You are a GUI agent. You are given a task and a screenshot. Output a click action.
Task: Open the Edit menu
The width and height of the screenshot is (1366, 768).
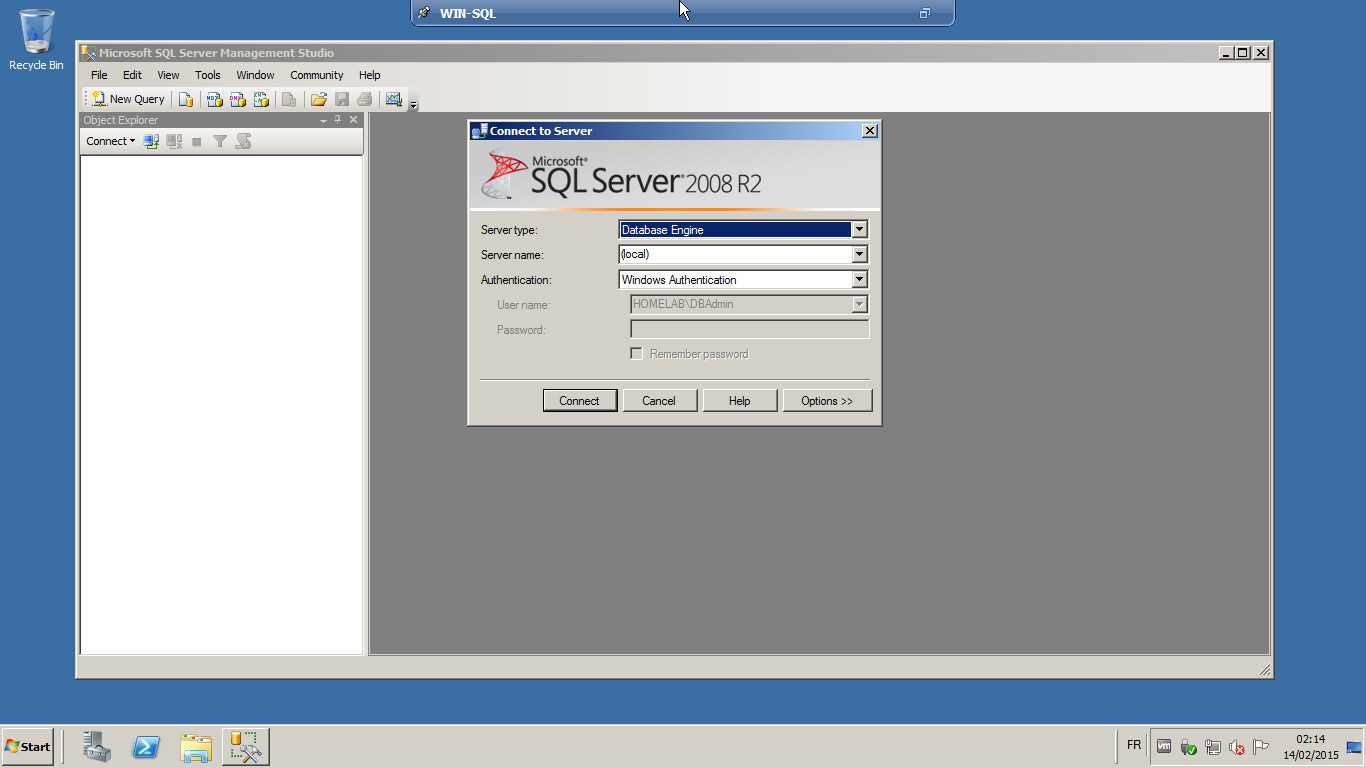[132, 75]
